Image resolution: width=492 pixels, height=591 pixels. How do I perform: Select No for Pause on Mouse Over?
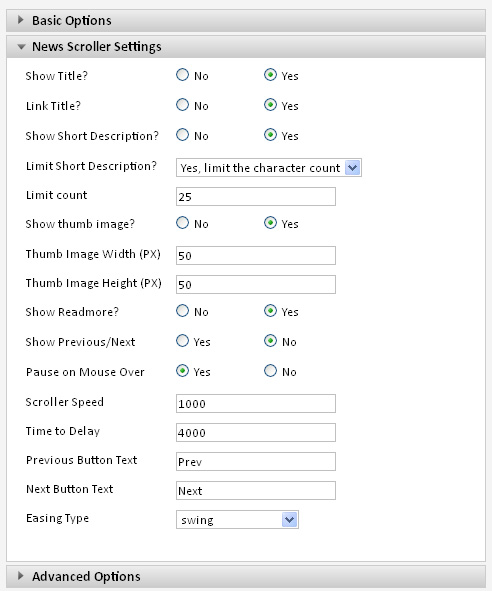(x=270, y=371)
